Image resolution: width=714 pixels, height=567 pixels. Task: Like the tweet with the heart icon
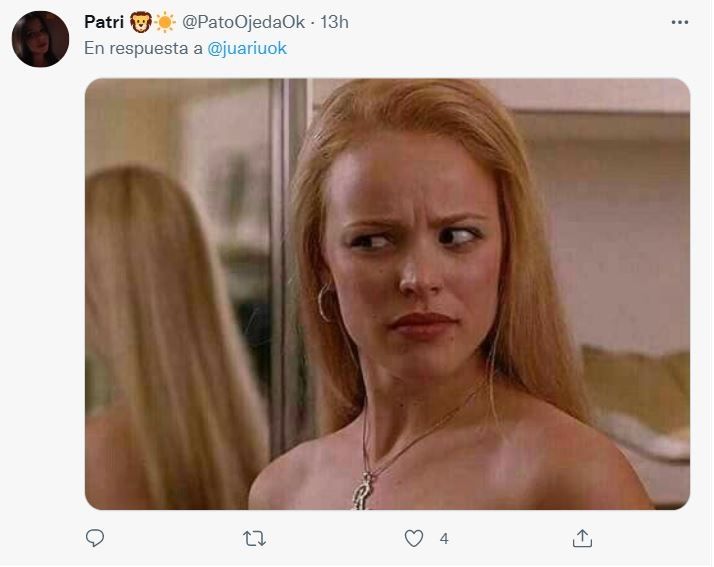(x=414, y=539)
